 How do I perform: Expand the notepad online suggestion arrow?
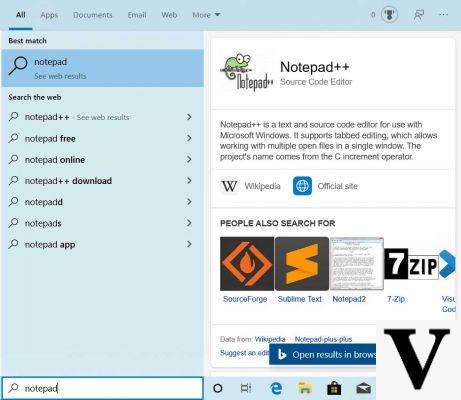tap(189, 159)
